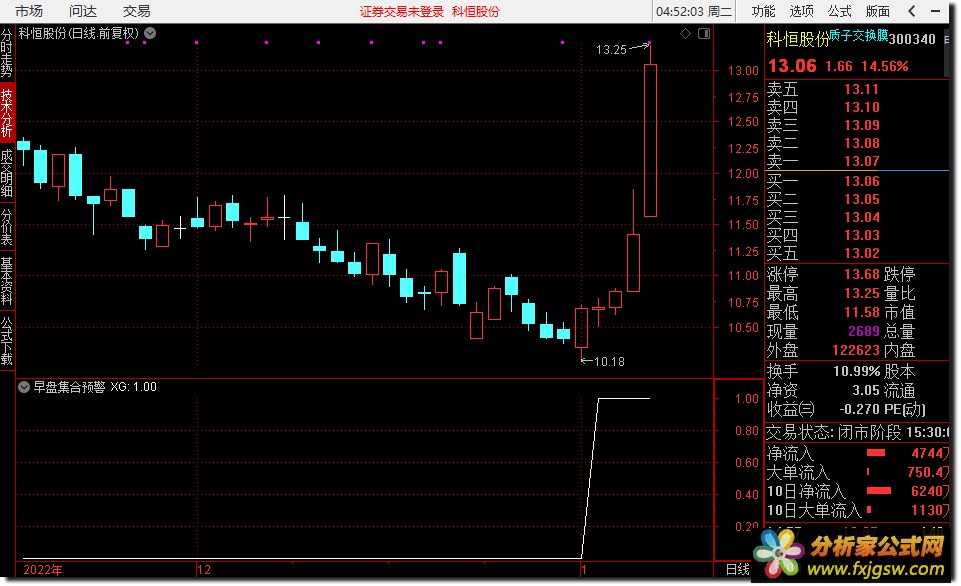Click the XG: 1.00 indicator value
The image size is (961, 586).
pyautogui.click(x=133, y=387)
